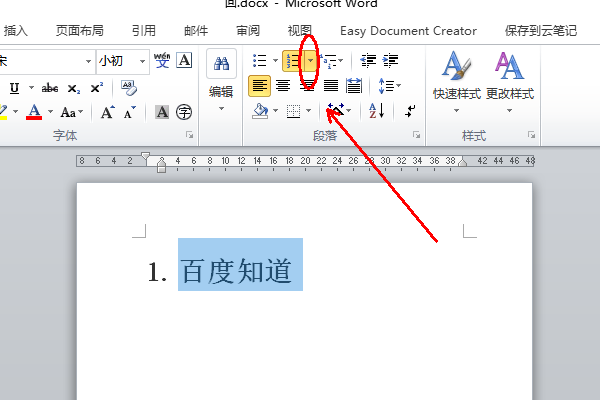Apply the red font color
This screenshot has width=600, height=400.
34,112
